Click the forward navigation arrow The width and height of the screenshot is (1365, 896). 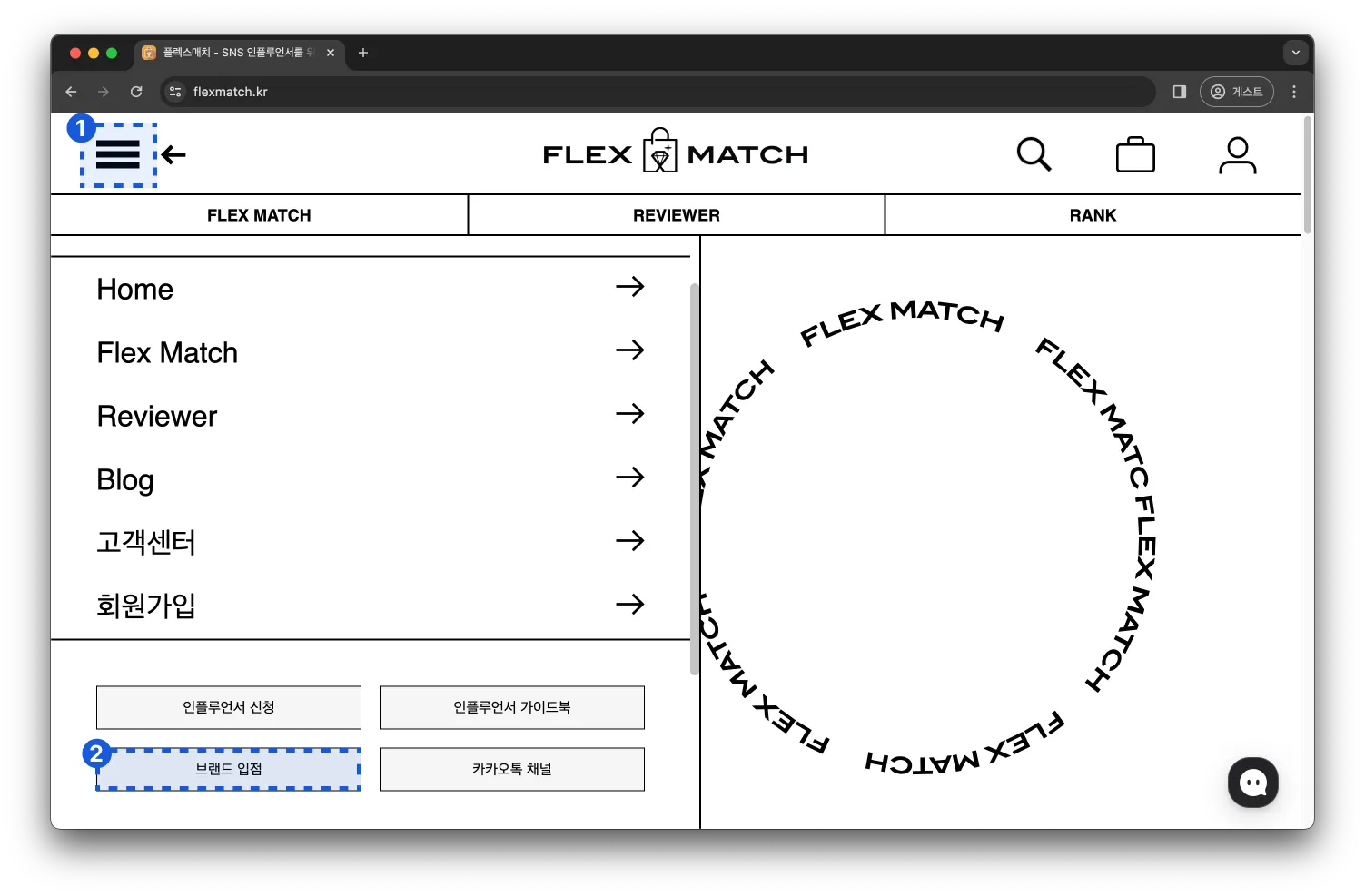[104, 92]
